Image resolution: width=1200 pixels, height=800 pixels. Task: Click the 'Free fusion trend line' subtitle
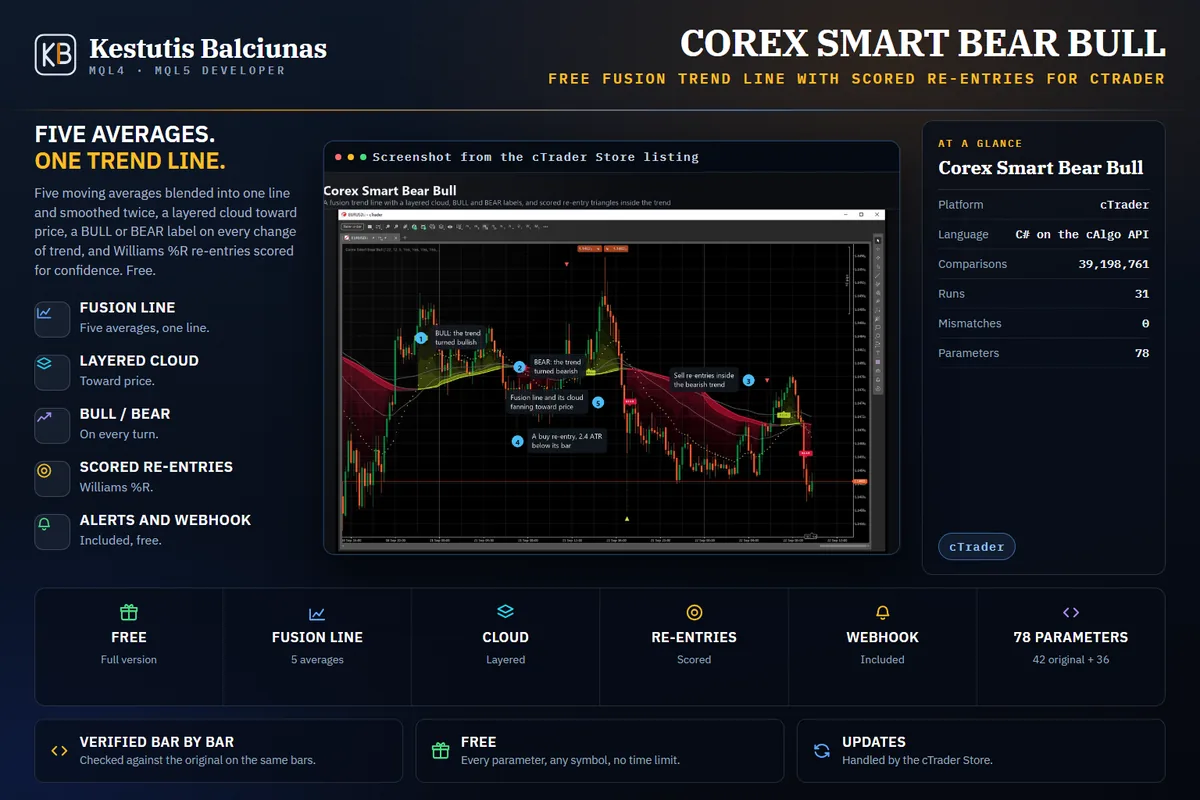pyautogui.click(x=857, y=78)
